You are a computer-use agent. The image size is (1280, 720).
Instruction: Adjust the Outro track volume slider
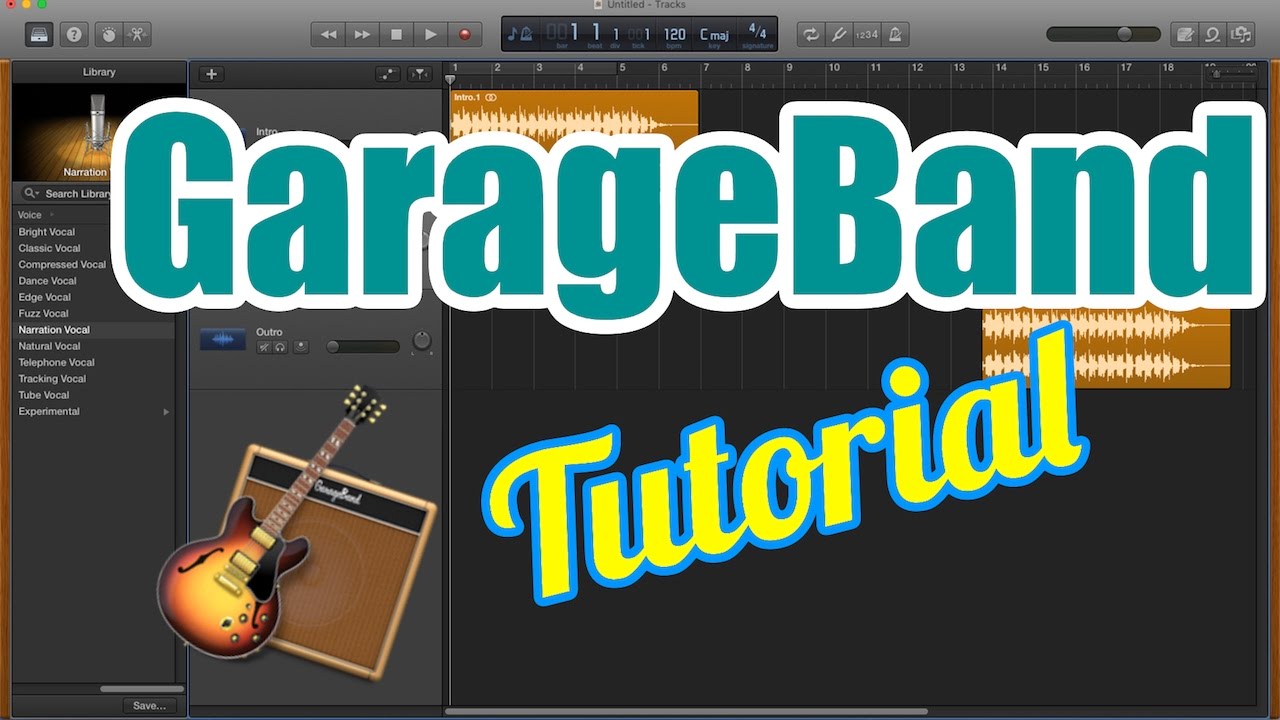point(363,347)
